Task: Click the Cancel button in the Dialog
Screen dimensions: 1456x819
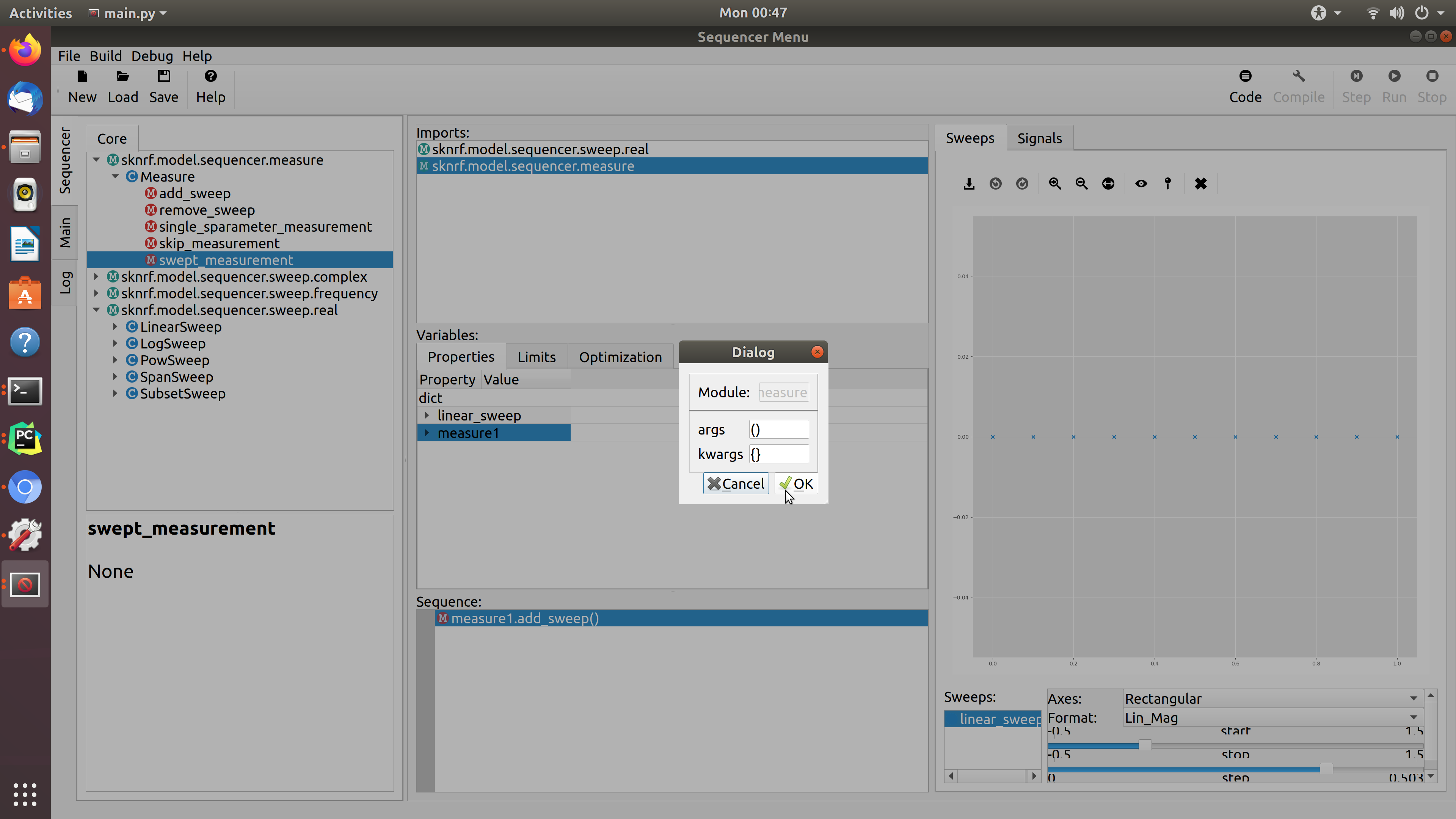Action: (736, 484)
